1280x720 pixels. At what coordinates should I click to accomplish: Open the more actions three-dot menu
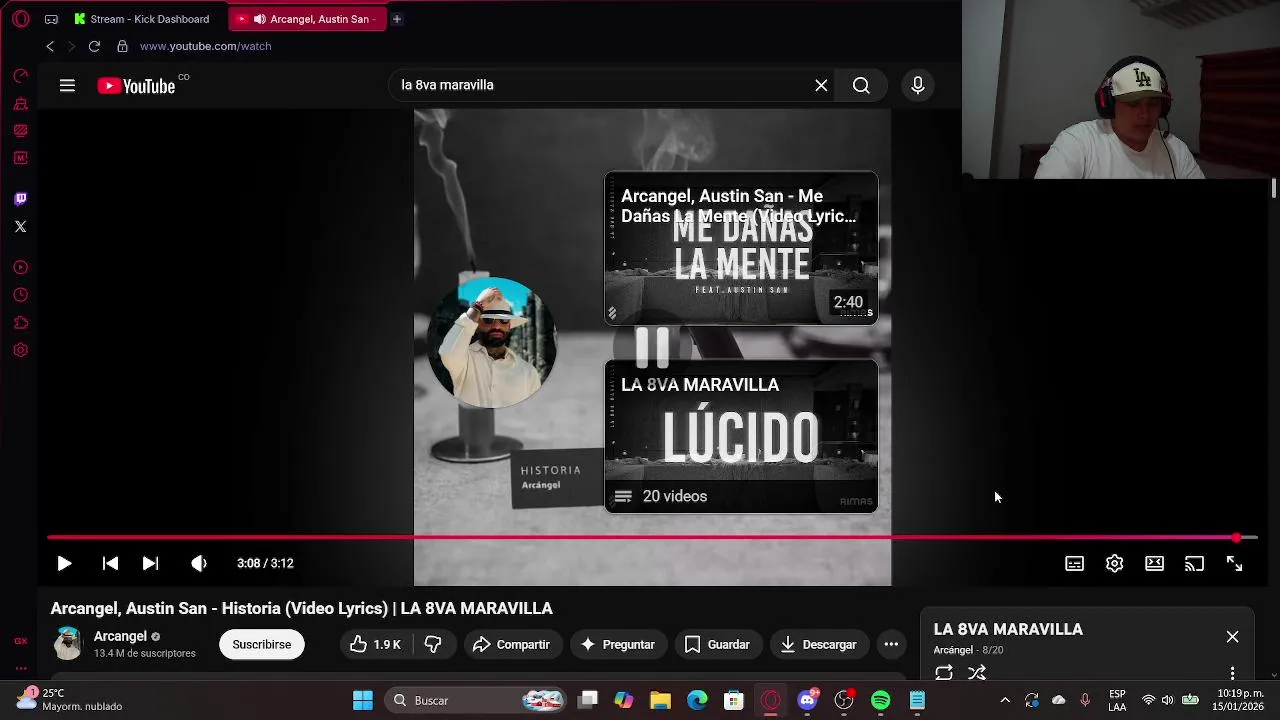coord(891,645)
